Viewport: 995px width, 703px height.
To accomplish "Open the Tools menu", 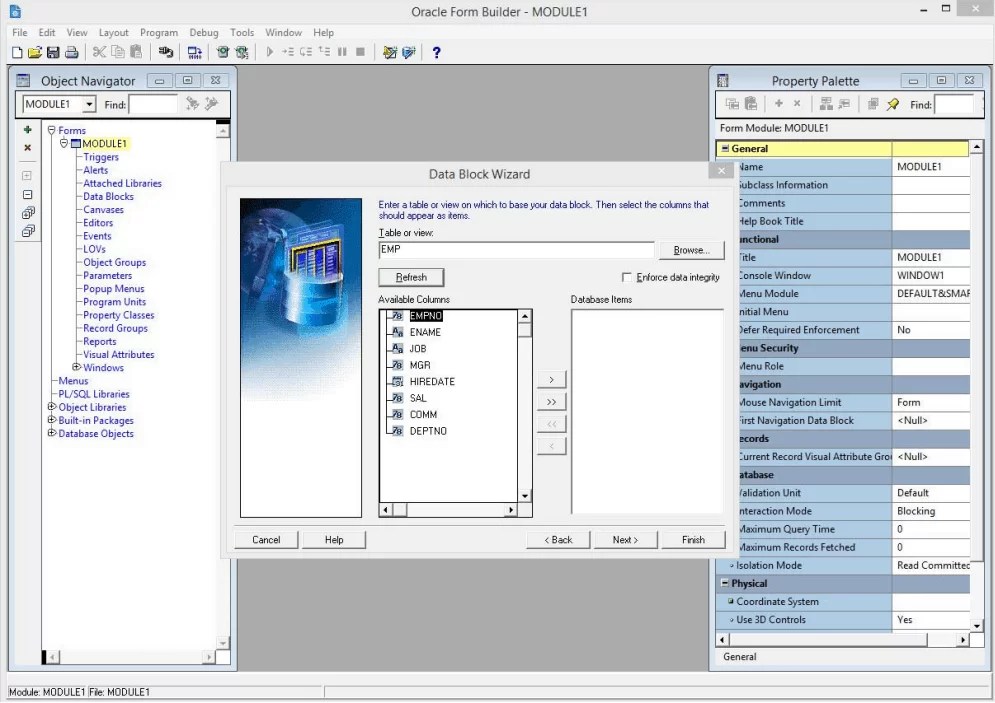I will click(242, 32).
